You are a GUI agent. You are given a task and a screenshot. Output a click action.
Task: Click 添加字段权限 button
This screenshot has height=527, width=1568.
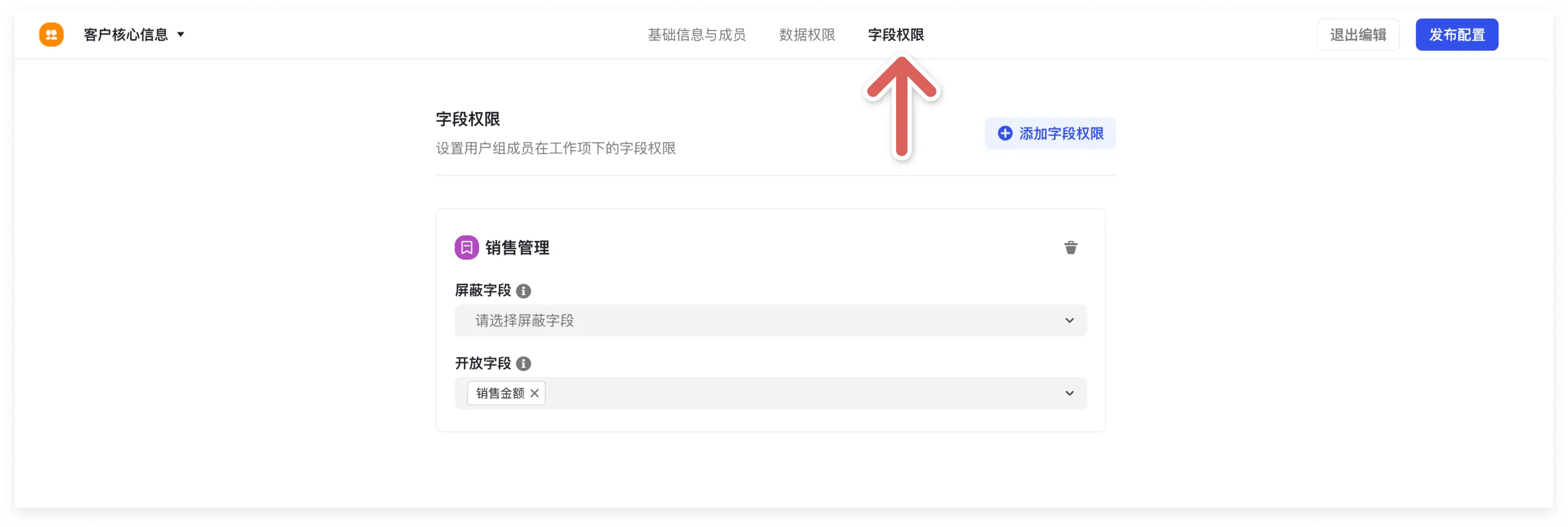[1049, 134]
